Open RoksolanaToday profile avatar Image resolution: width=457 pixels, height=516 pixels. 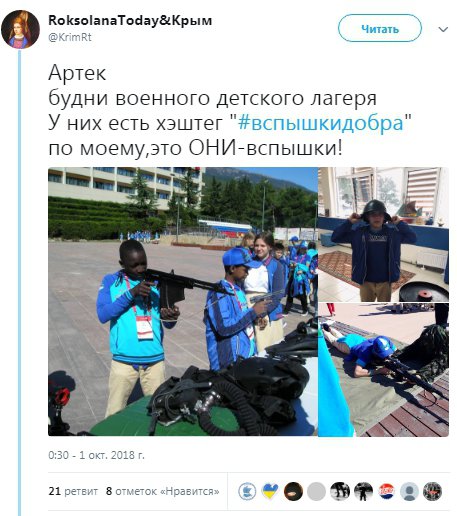pos(20,29)
